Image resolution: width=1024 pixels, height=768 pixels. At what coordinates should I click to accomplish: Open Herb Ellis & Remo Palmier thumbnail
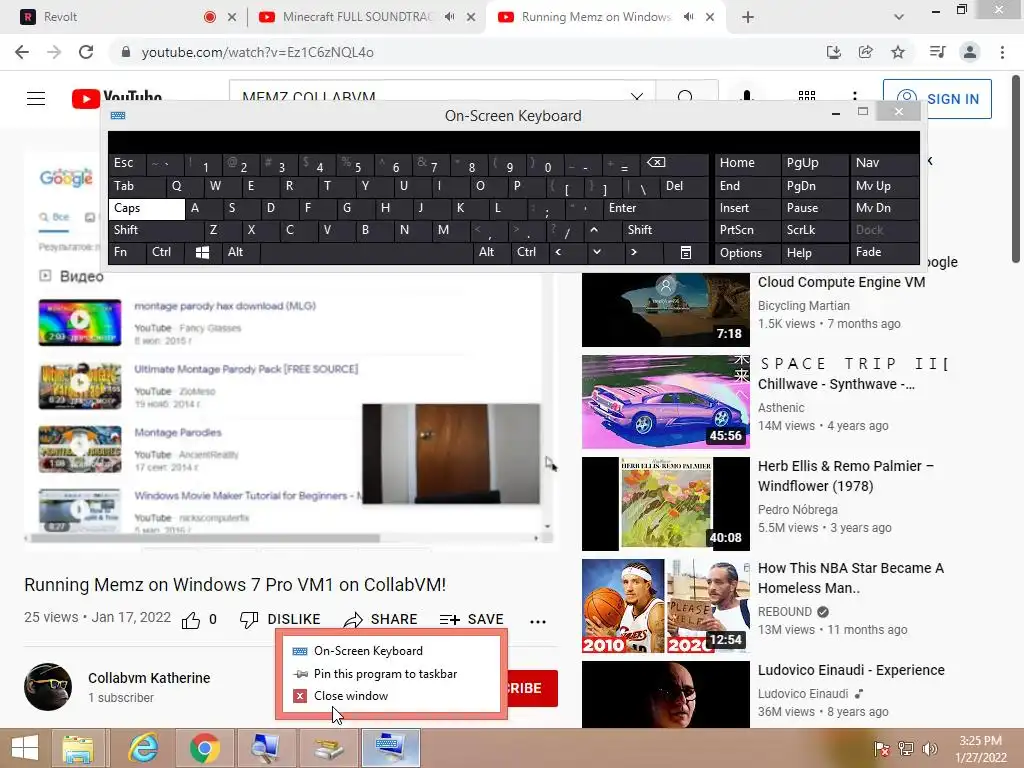click(x=665, y=504)
